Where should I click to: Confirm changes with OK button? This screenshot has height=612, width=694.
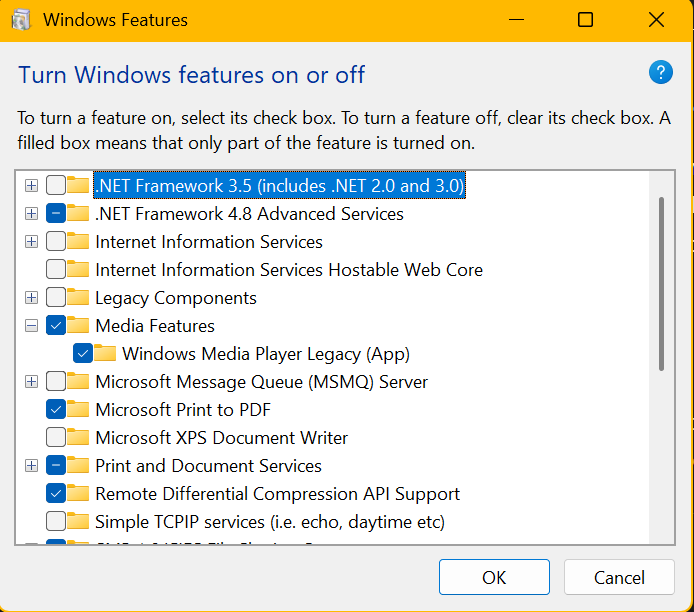[494, 577]
